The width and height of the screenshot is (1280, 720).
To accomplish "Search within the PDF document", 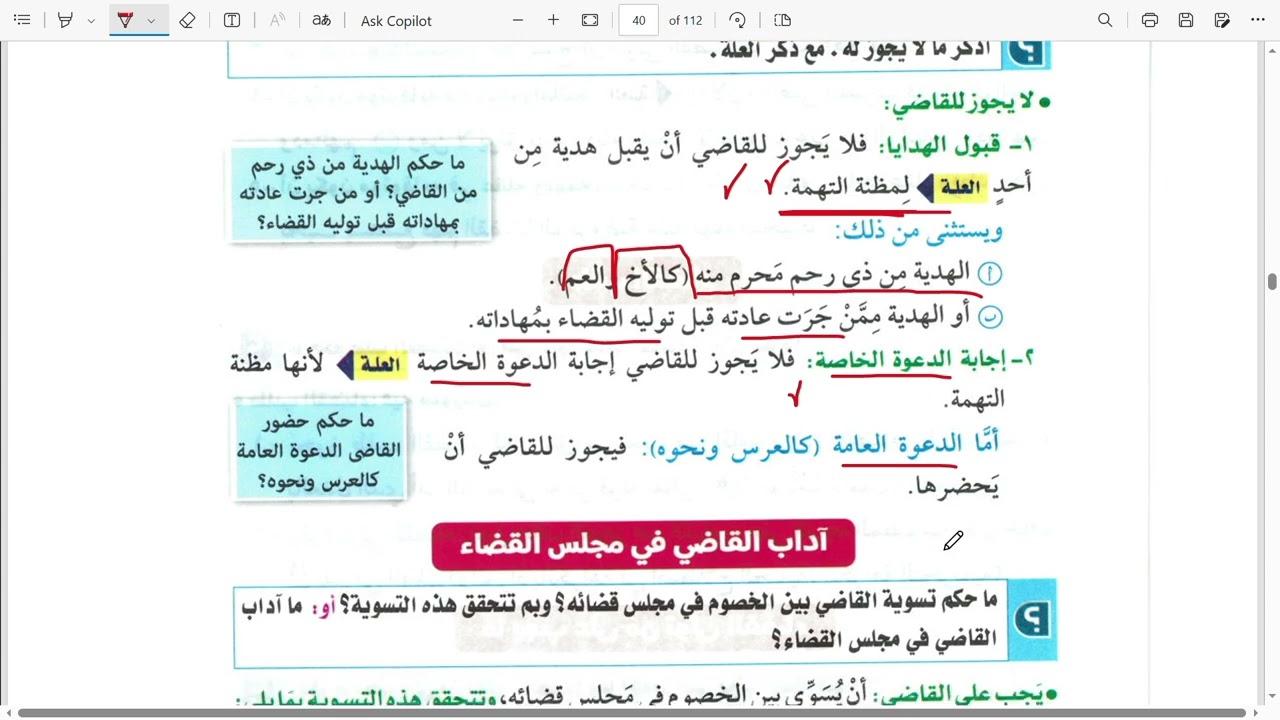I will (x=1105, y=20).
